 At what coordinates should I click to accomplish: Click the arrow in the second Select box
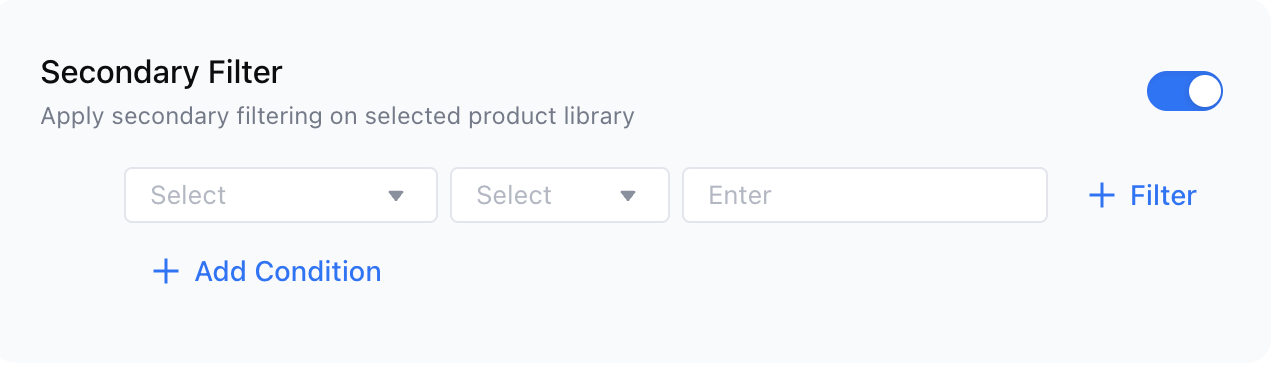(x=628, y=196)
